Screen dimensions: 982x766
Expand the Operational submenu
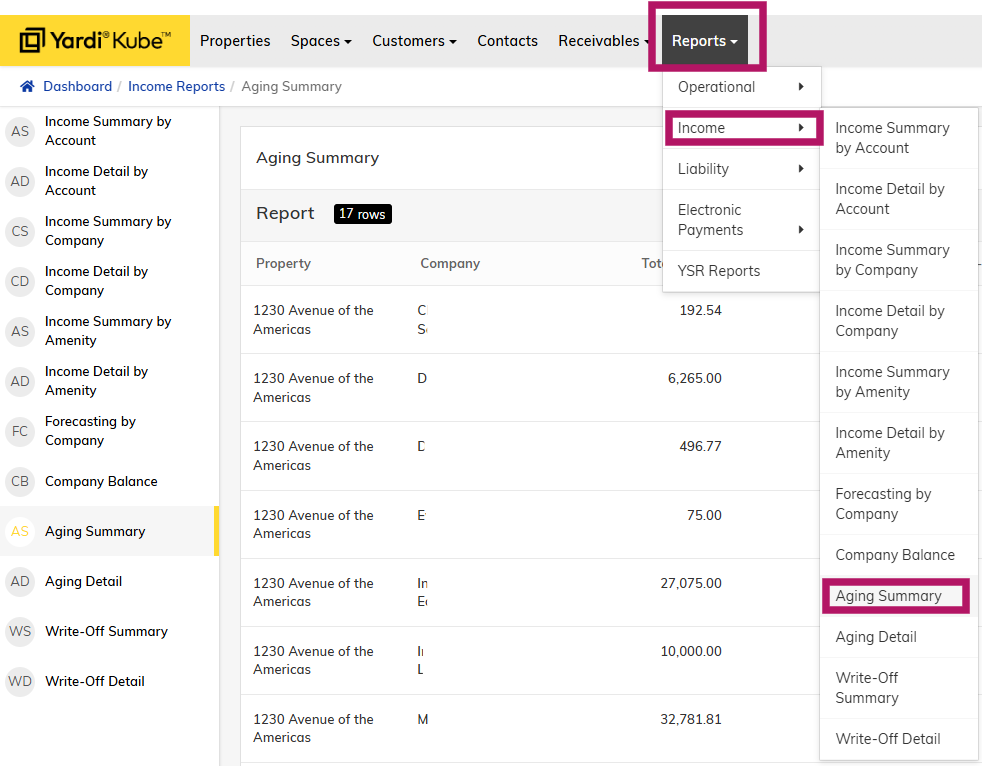(x=741, y=87)
